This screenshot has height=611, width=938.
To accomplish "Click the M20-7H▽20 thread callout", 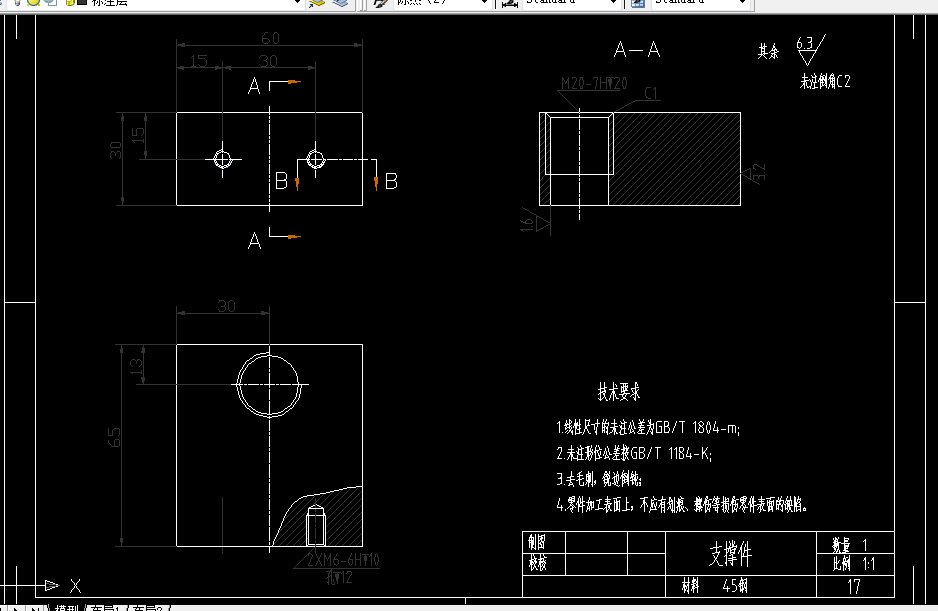I will pos(593,83).
